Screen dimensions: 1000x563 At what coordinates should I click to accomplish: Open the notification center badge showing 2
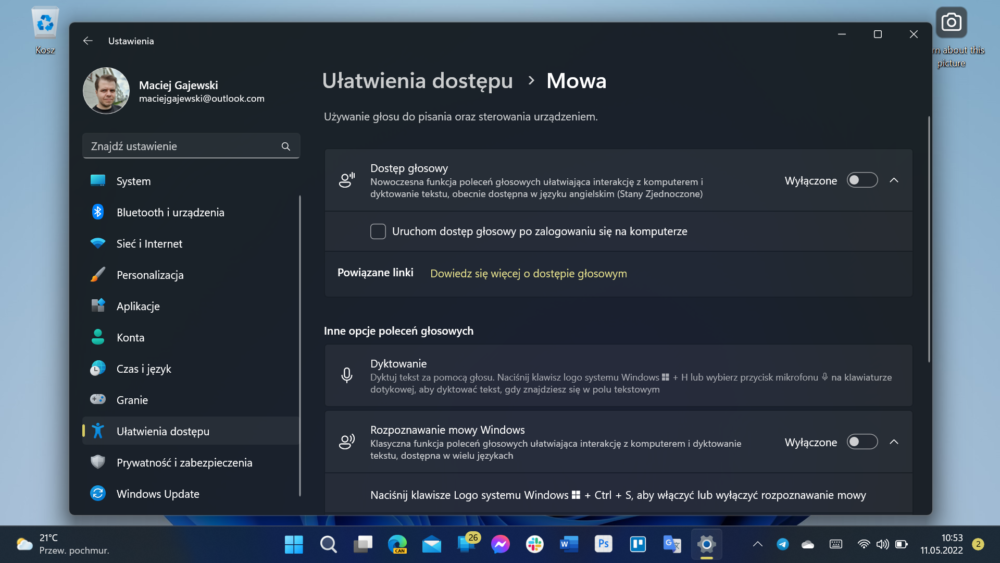(978, 544)
